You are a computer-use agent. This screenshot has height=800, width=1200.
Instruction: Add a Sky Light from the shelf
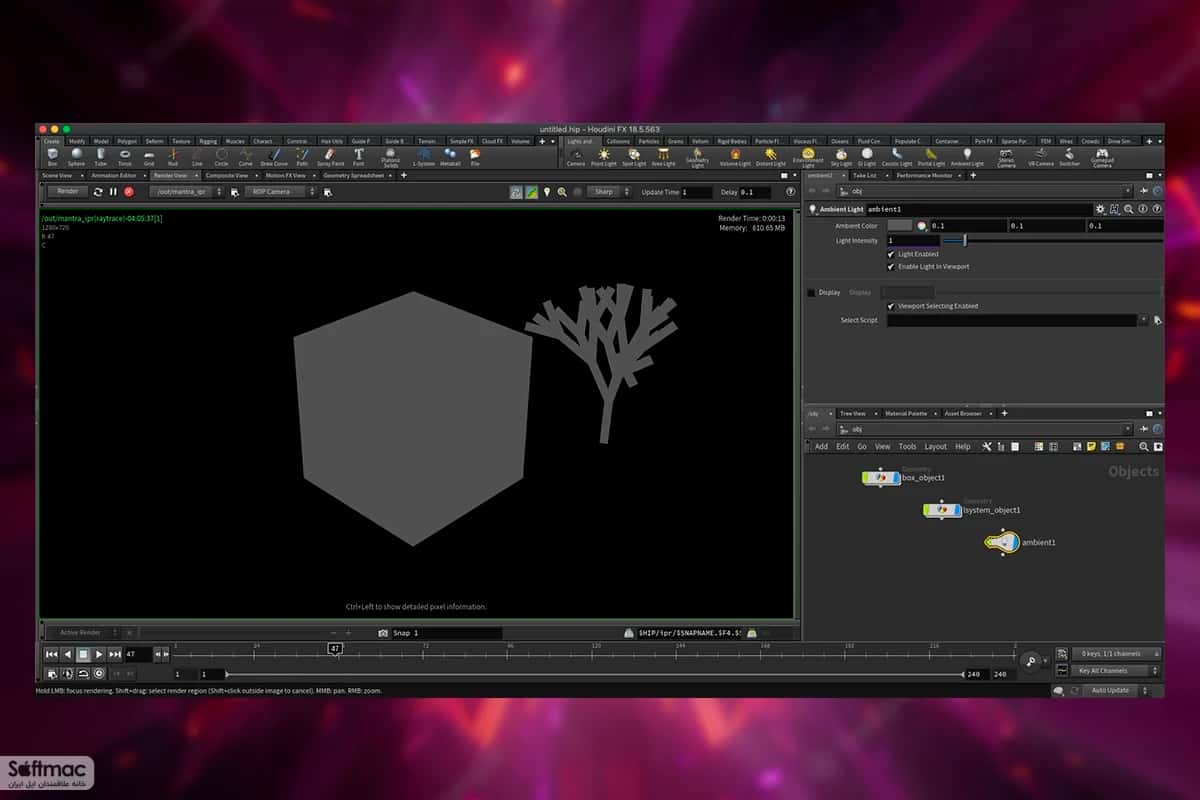pyautogui.click(x=842, y=157)
